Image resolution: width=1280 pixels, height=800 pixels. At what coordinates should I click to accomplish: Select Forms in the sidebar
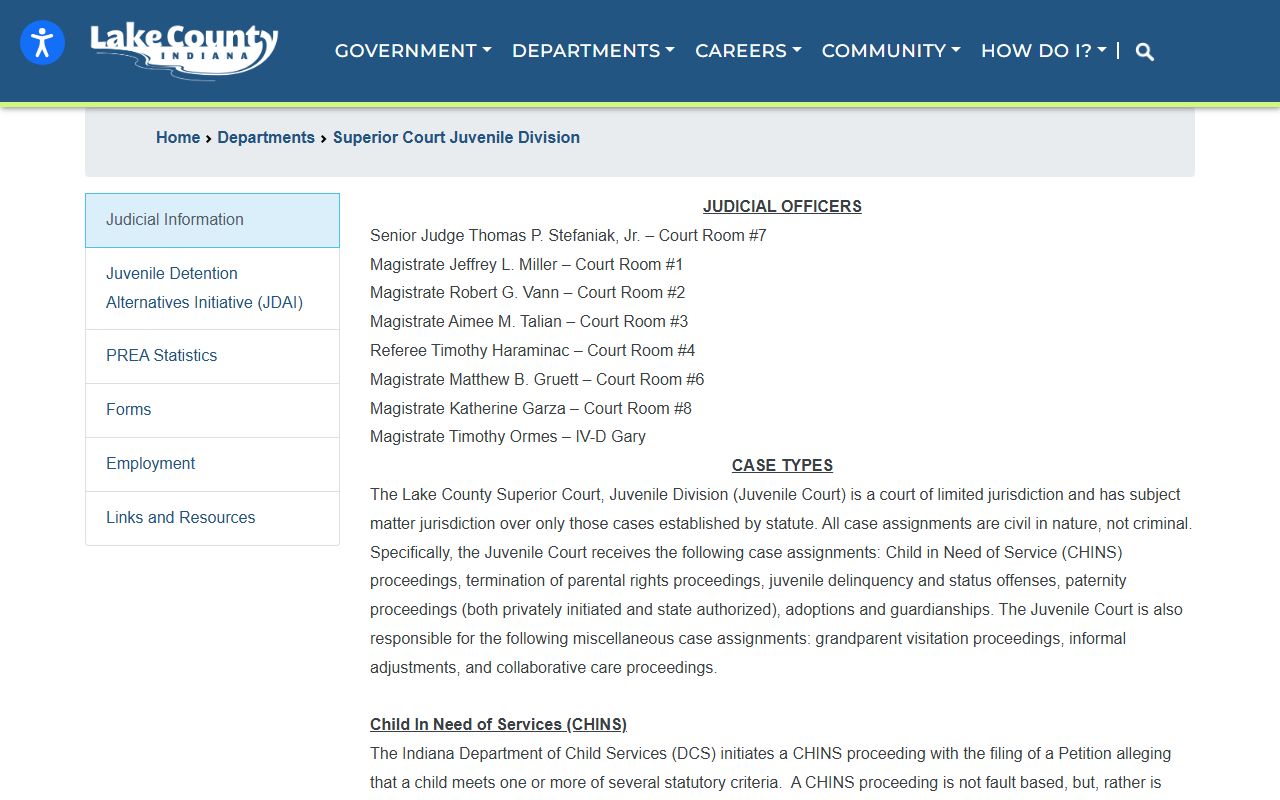pos(212,410)
